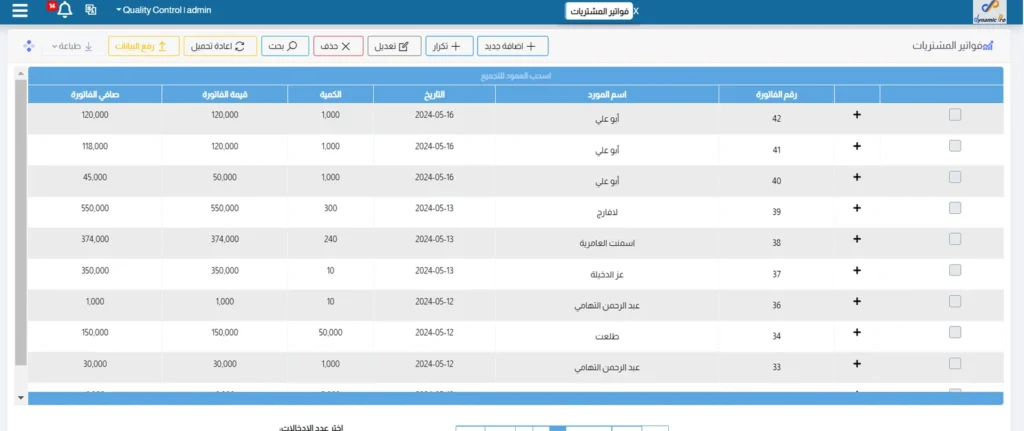Click the four-dot icon left of طباعة
Screen dimensions: 1024x431
[x=28, y=46]
